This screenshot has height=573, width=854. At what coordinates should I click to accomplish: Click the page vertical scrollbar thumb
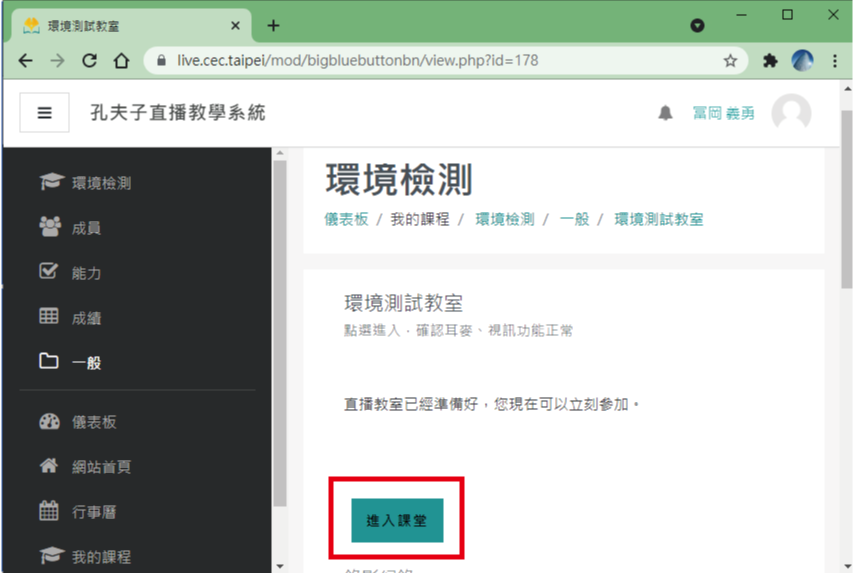847,199
